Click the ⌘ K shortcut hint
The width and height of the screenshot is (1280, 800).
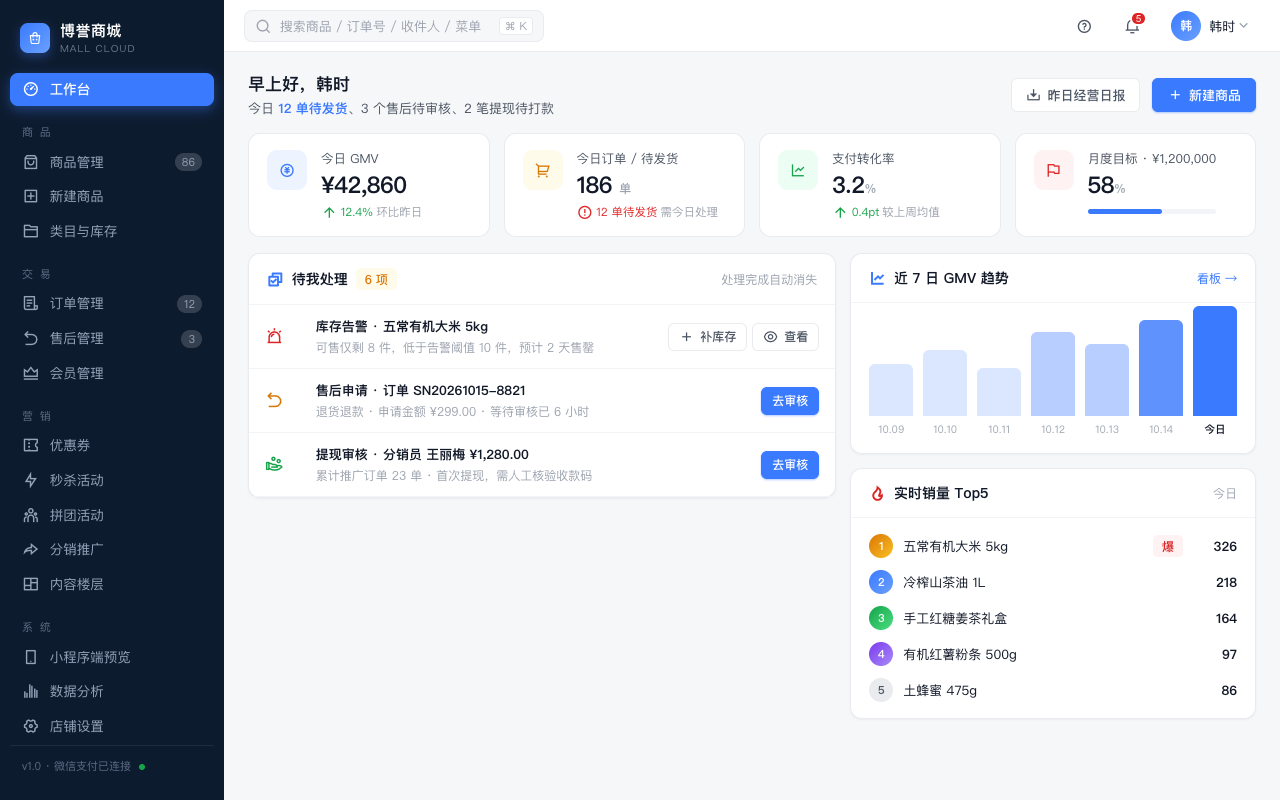pyautogui.click(x=516, y=26)
